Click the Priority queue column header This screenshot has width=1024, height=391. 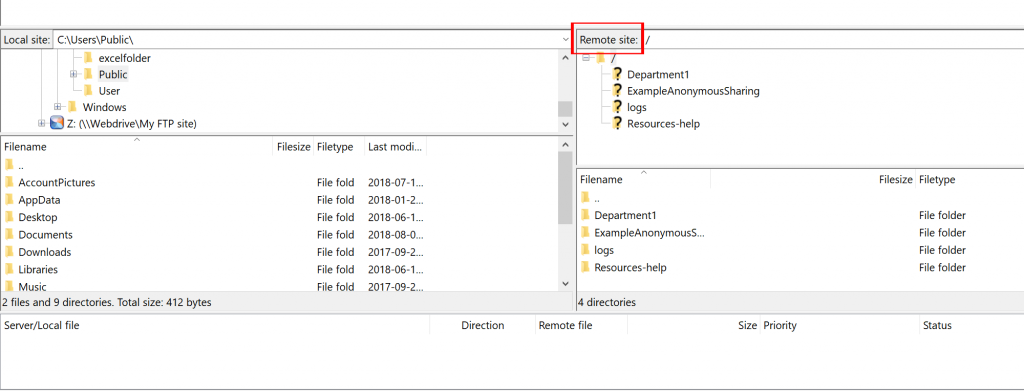pos(839,325)
